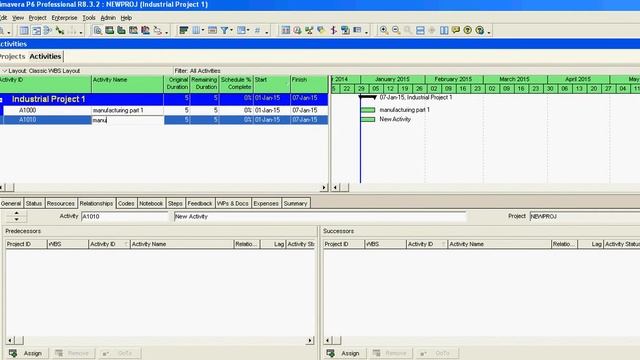Click the Project field showing NEWPROJ

585,216
